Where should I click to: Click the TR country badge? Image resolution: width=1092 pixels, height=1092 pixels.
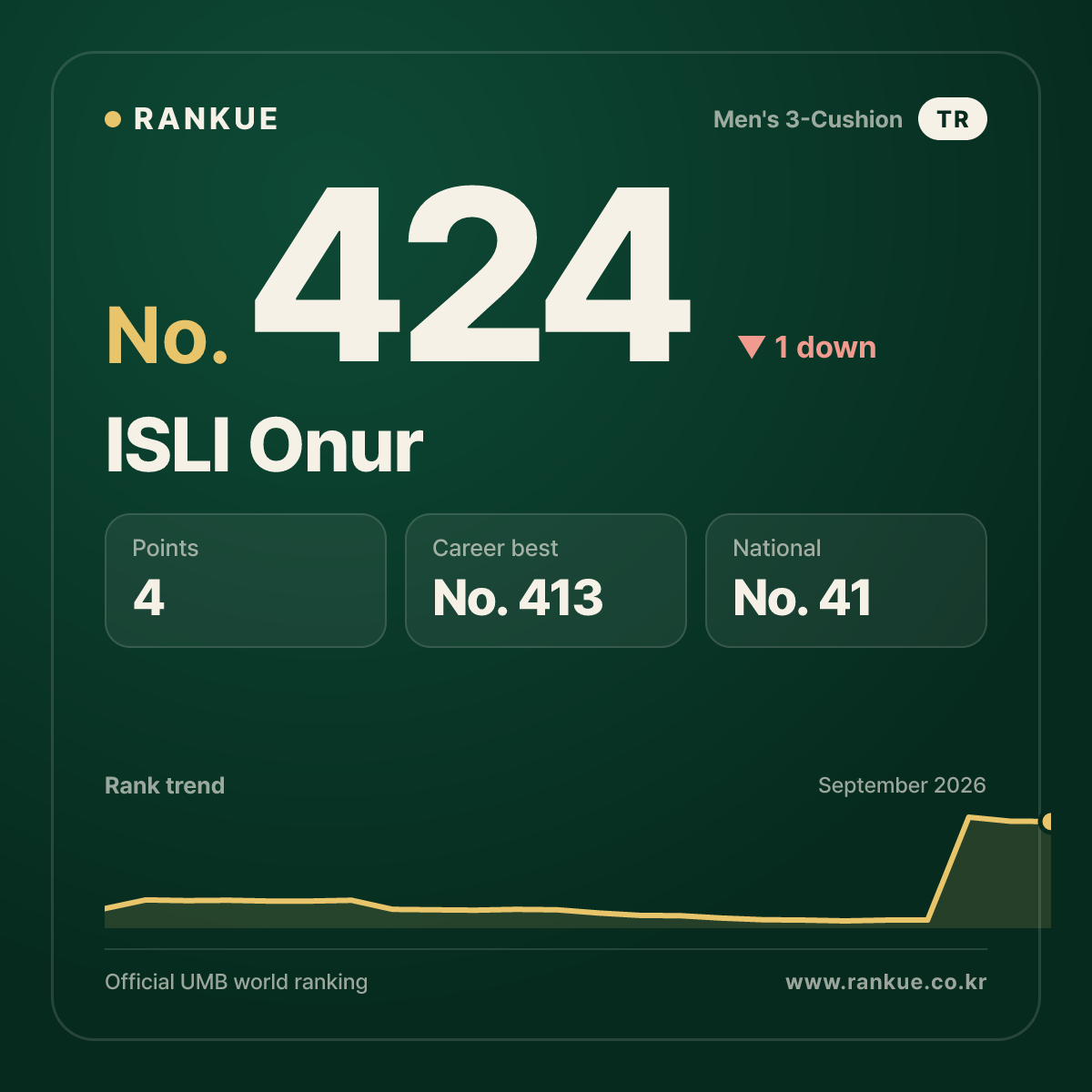pos(953,119)
